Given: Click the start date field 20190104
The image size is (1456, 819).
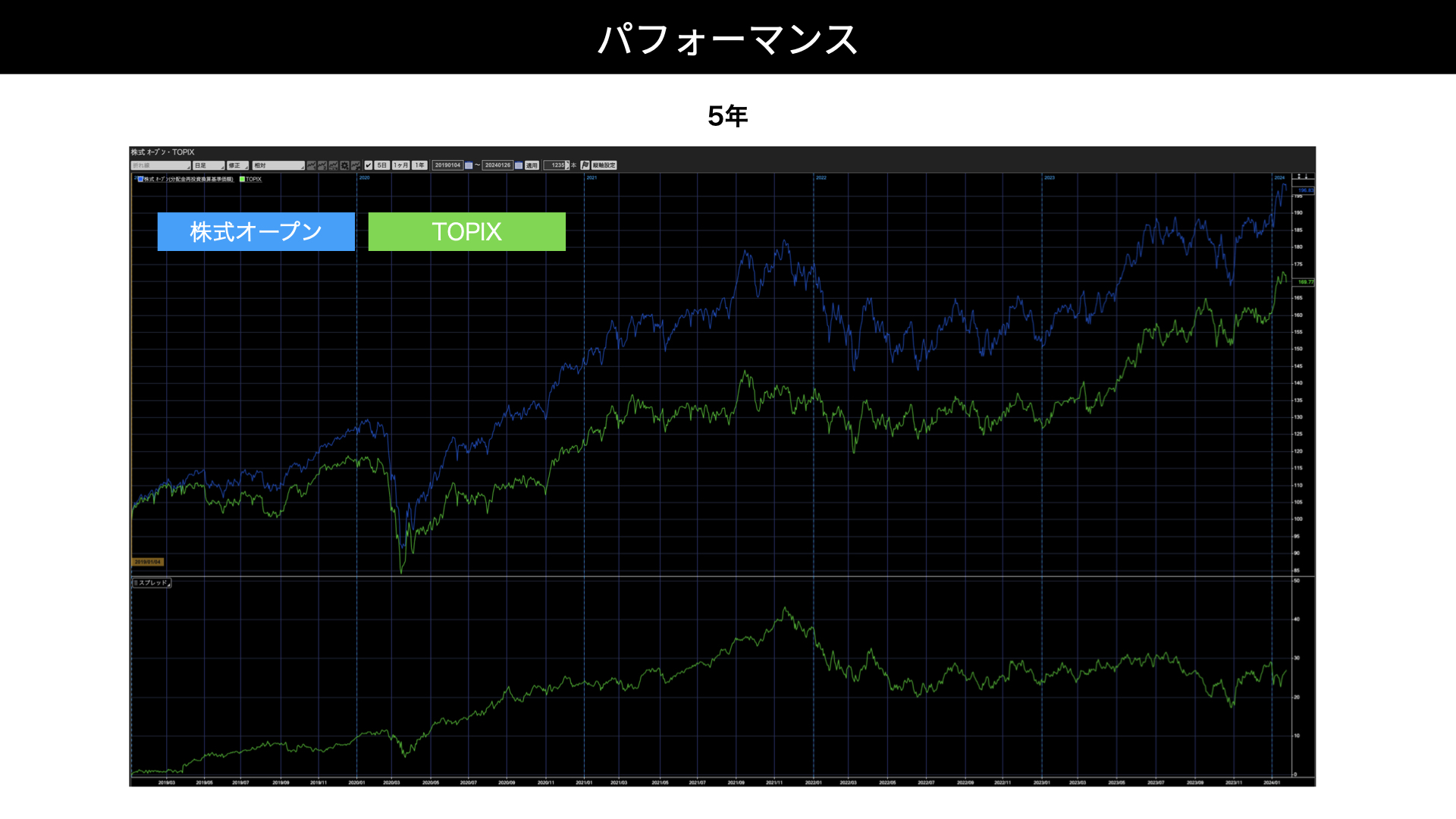Looking at the screenshot, I should point(447,165).
